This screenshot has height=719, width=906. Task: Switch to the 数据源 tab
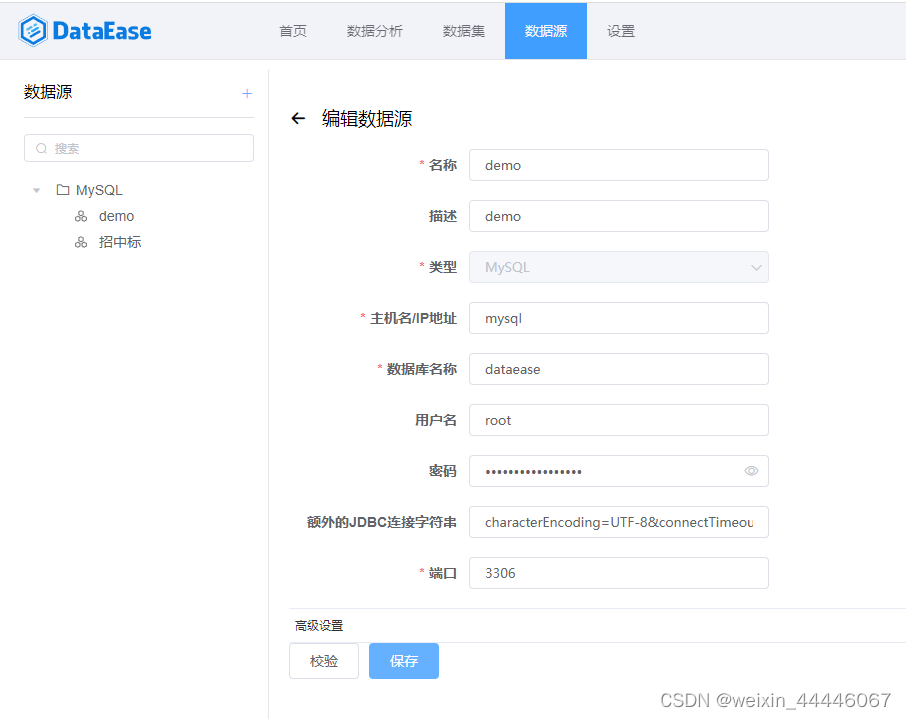pos(546,31)
